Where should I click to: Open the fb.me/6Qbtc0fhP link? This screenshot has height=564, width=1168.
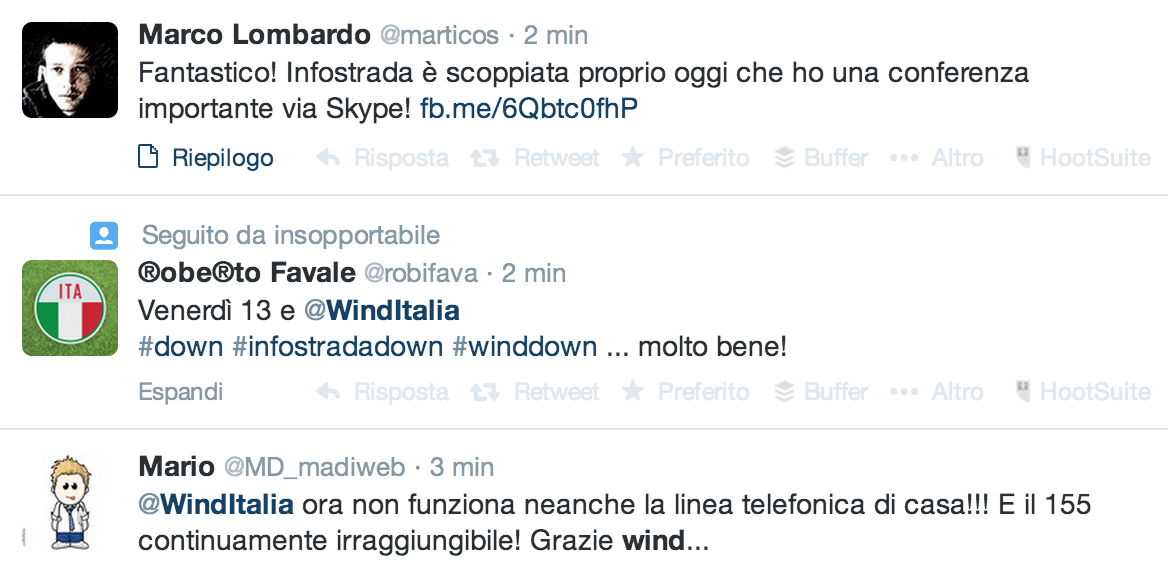[x=529, y=108]
